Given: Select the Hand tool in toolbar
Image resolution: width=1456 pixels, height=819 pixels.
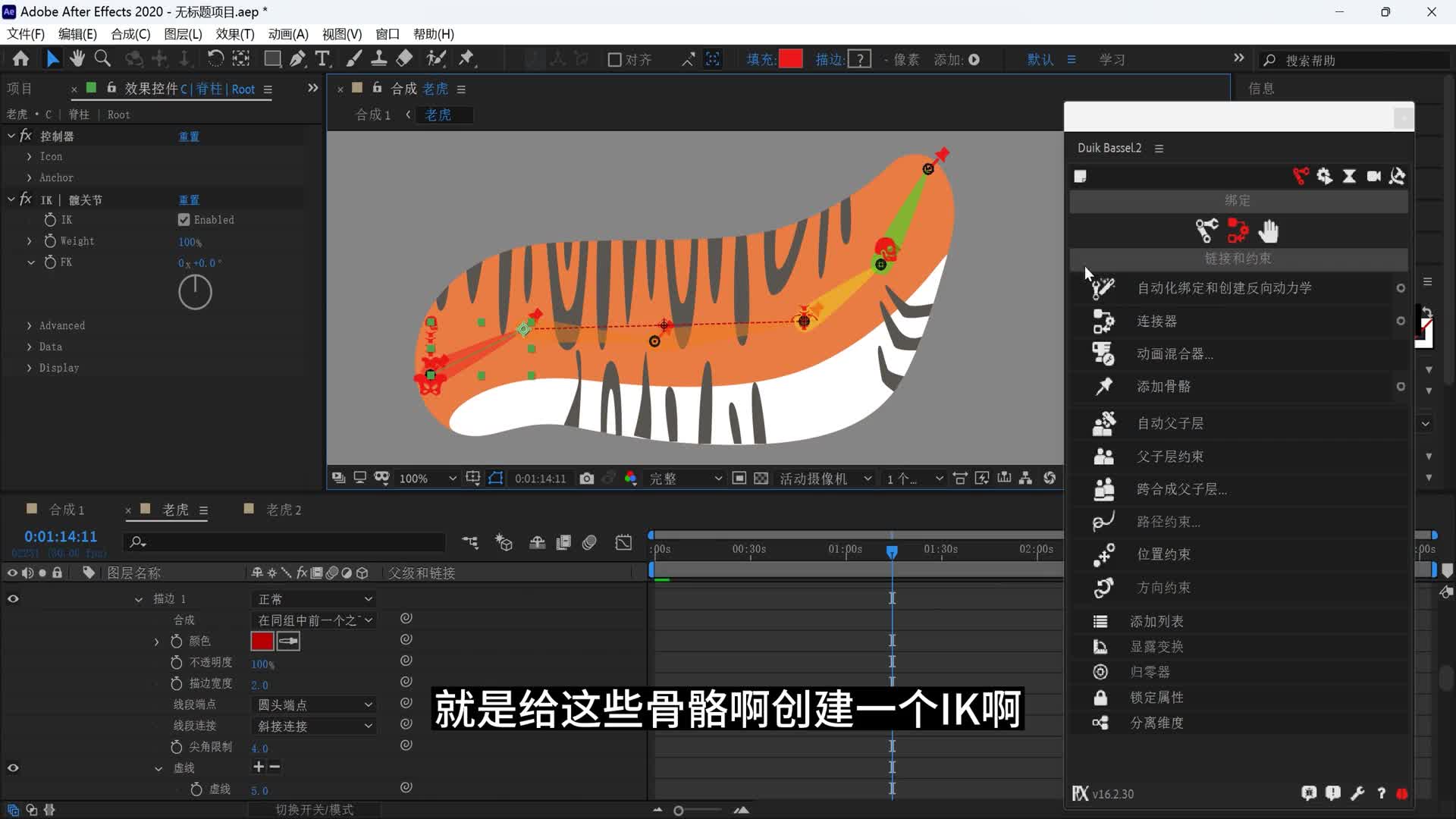Looking at the screenshot, I should [x=77, y=59].
